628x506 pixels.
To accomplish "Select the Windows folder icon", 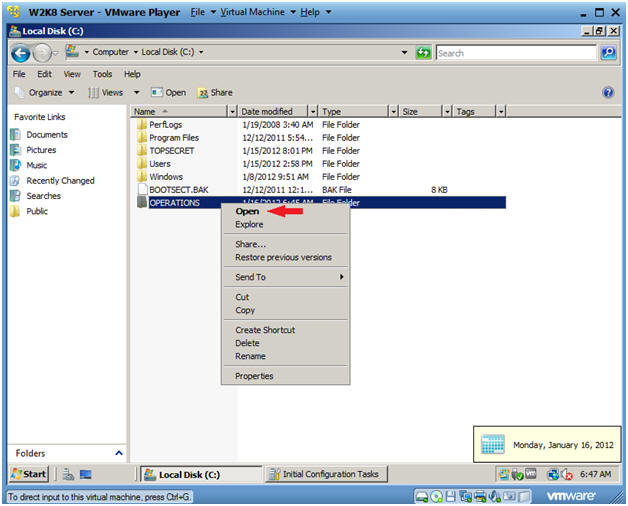I will tap(142, 176).
